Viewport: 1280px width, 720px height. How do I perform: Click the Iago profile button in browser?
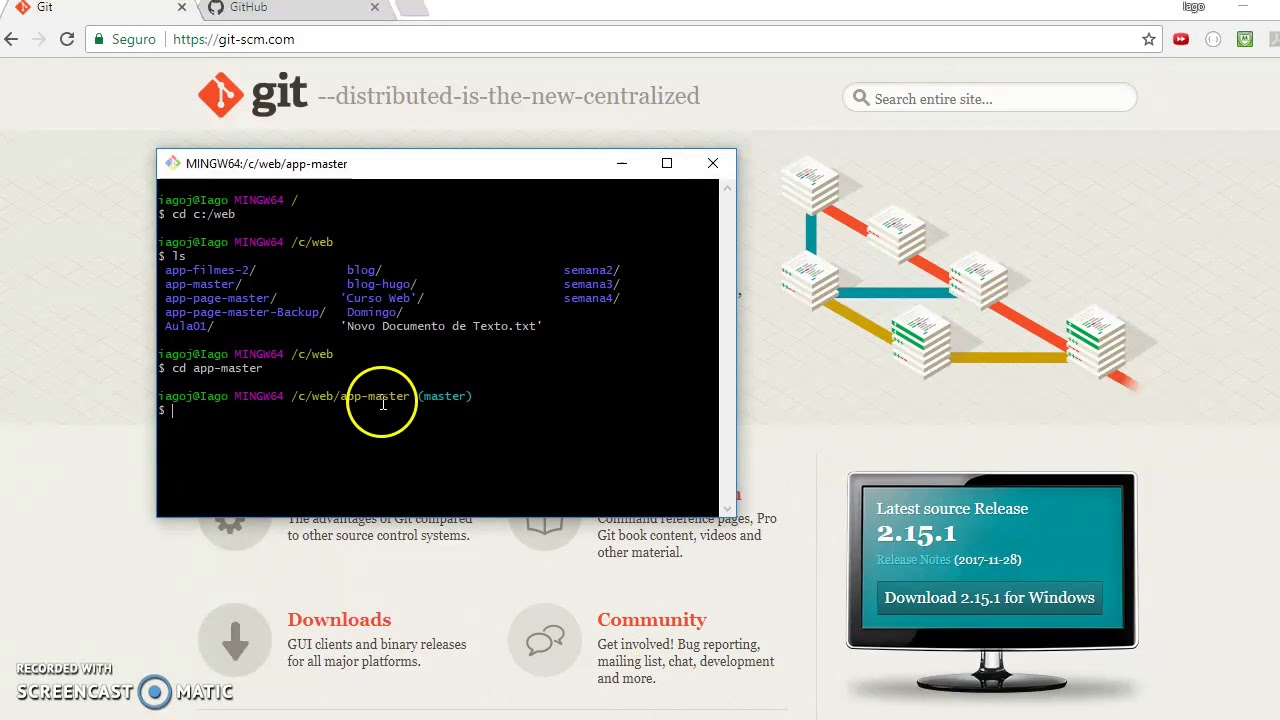1194,7
